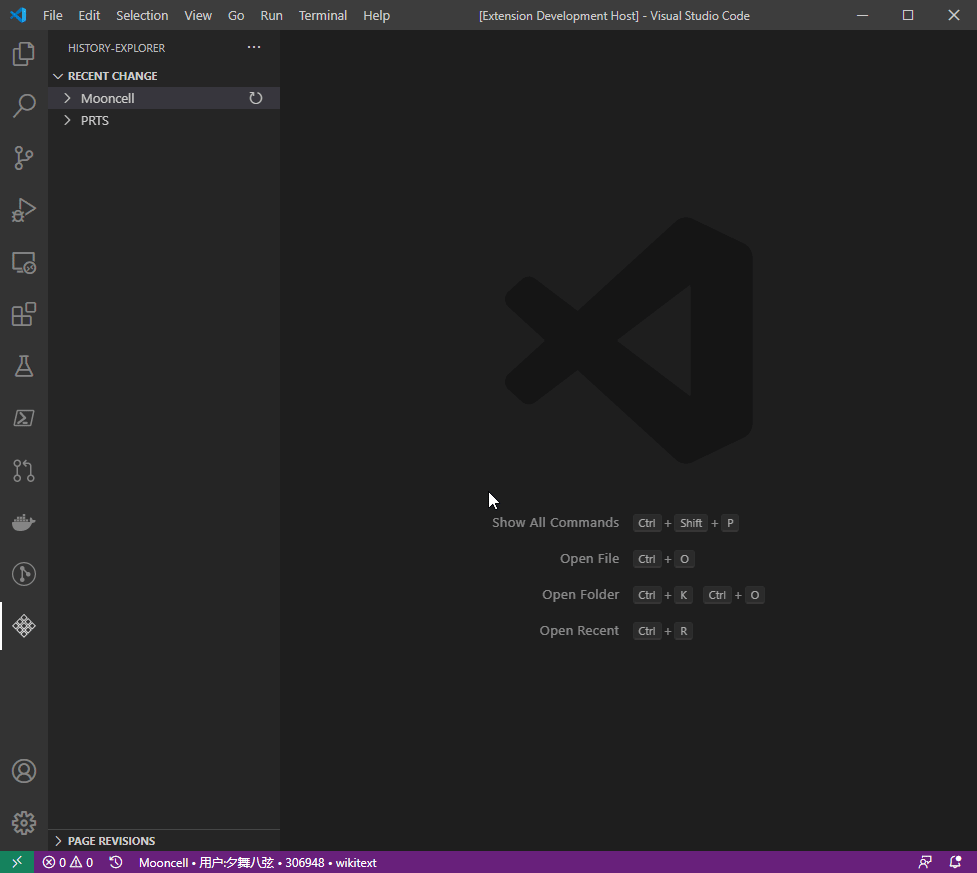Screen dimensions: 977x873
Task: Open the Selection menu
Action: [x=142, y=15]
